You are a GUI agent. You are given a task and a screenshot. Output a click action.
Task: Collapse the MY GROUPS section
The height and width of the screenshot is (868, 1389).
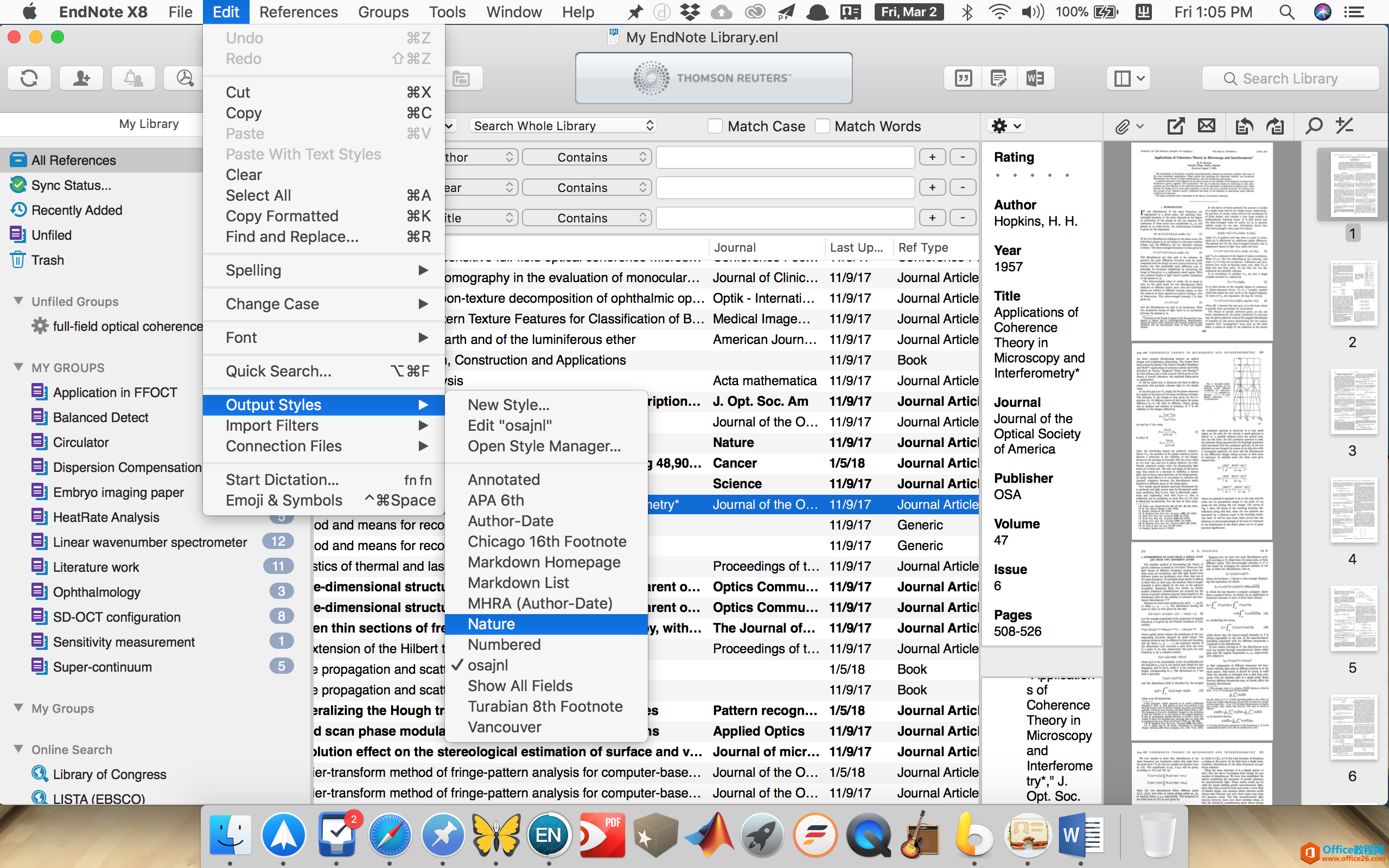18,367
